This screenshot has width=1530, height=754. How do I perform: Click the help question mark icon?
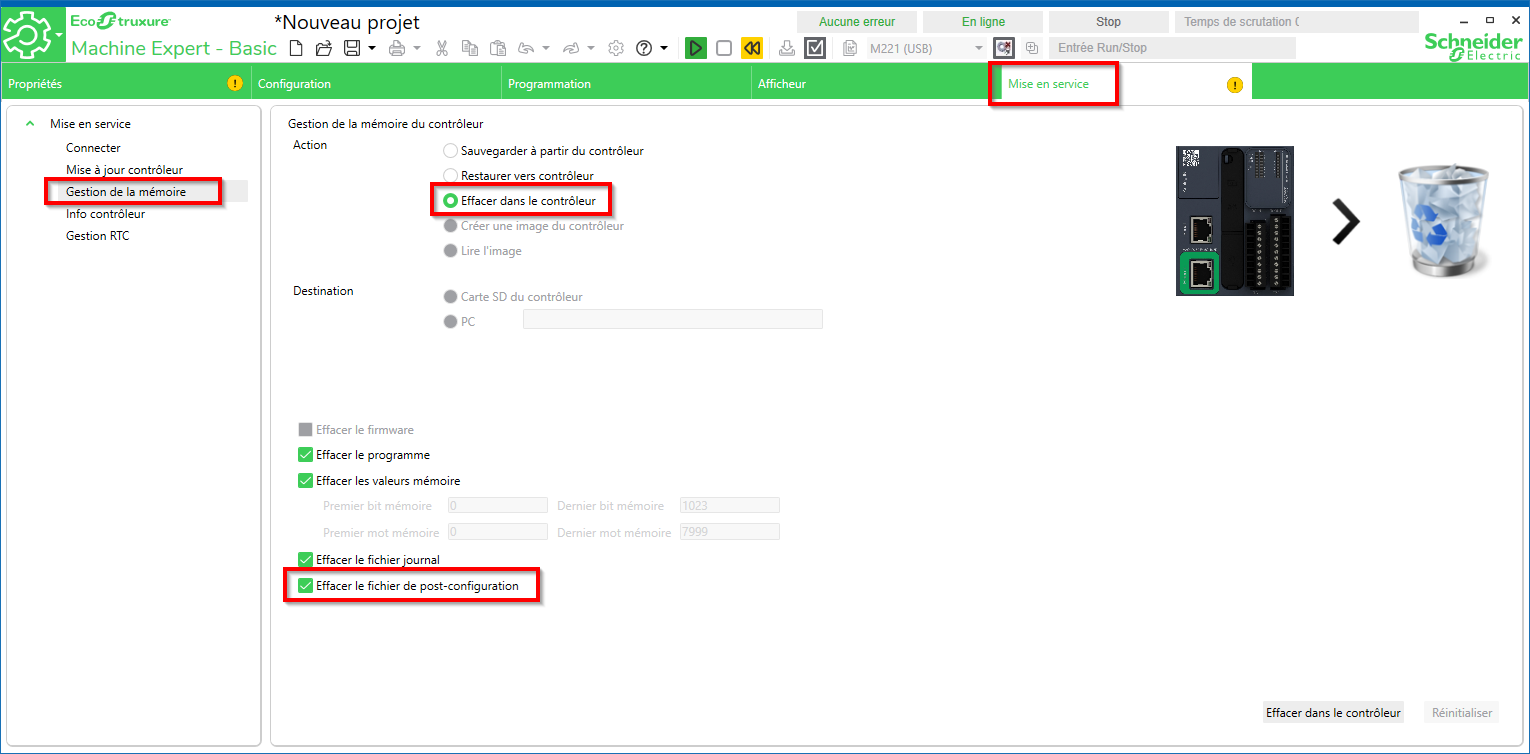644,48
